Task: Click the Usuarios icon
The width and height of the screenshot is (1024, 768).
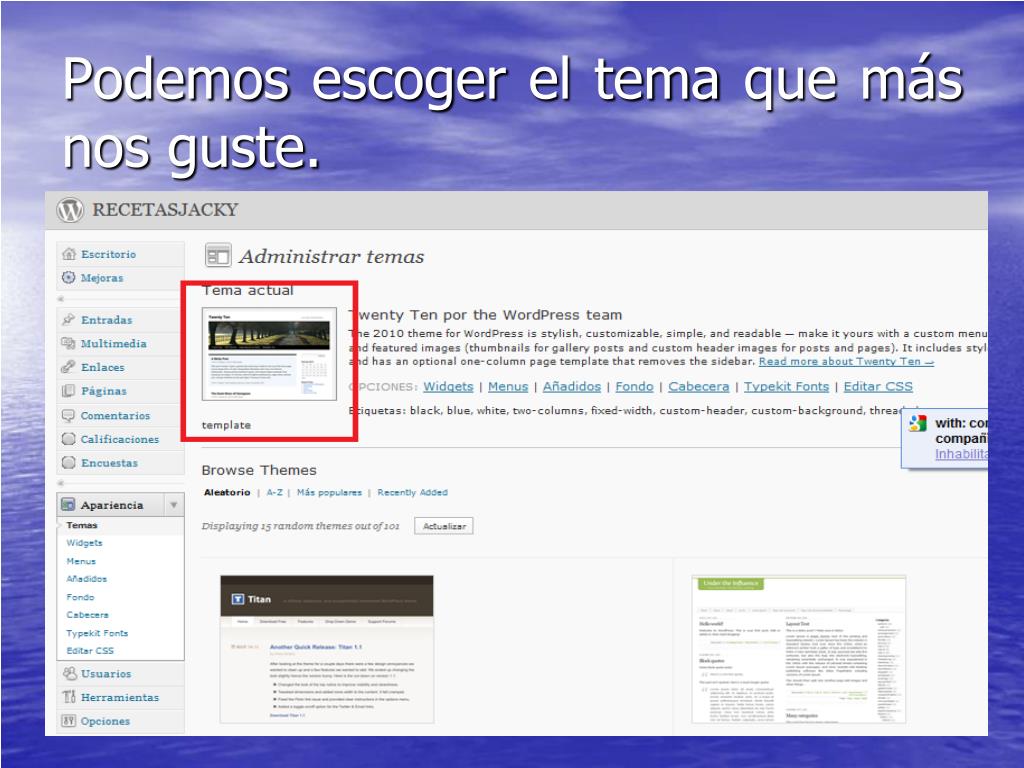Action: click(x=69, y=673)
